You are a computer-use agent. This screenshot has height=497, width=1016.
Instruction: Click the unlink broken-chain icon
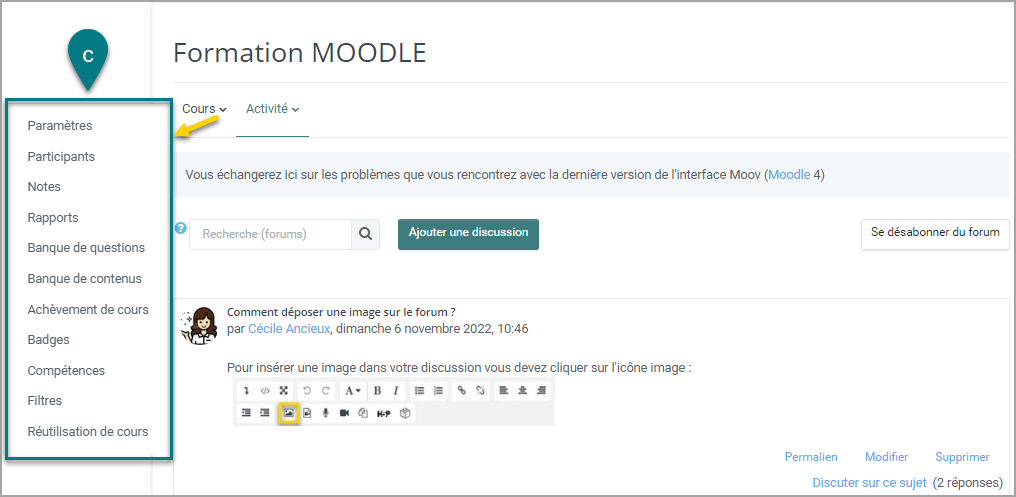480,391
